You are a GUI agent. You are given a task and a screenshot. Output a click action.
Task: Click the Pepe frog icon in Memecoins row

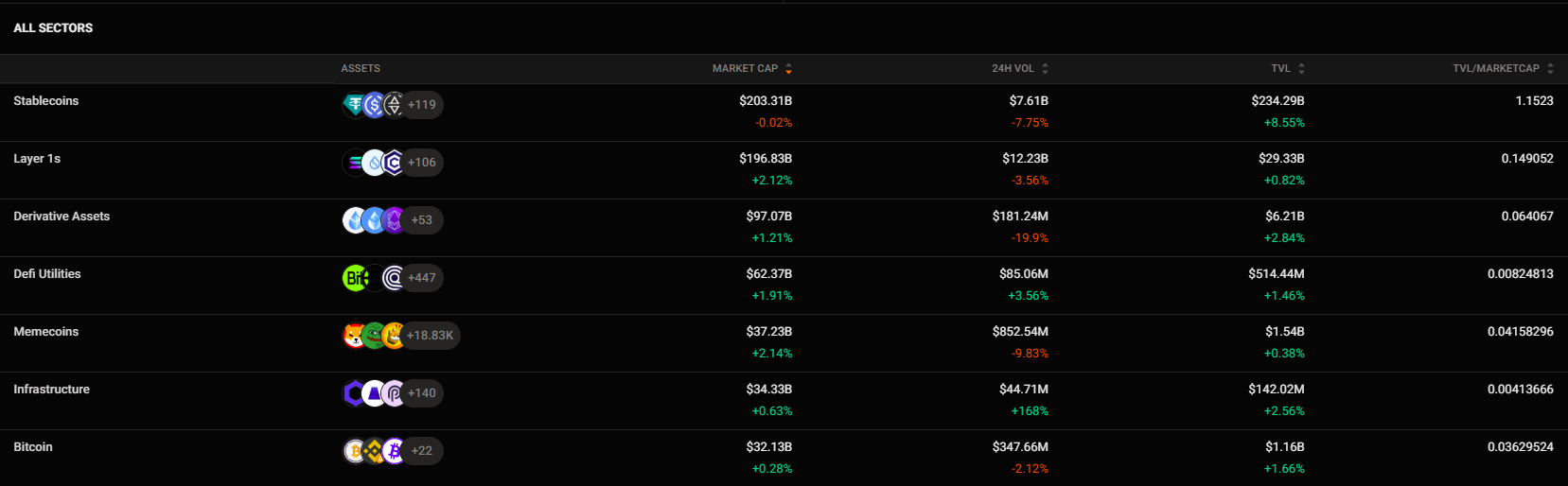(375, 336)
